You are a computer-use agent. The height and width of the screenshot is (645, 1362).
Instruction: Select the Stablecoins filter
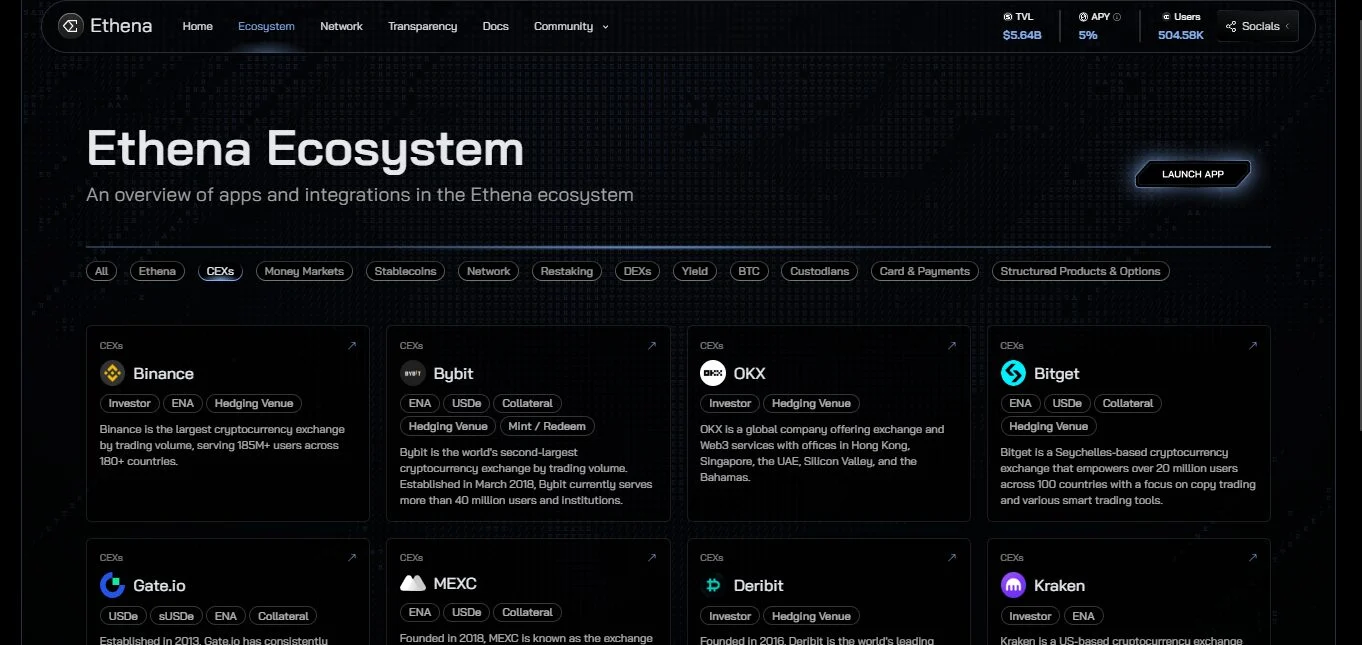click(x=405, y=271)
